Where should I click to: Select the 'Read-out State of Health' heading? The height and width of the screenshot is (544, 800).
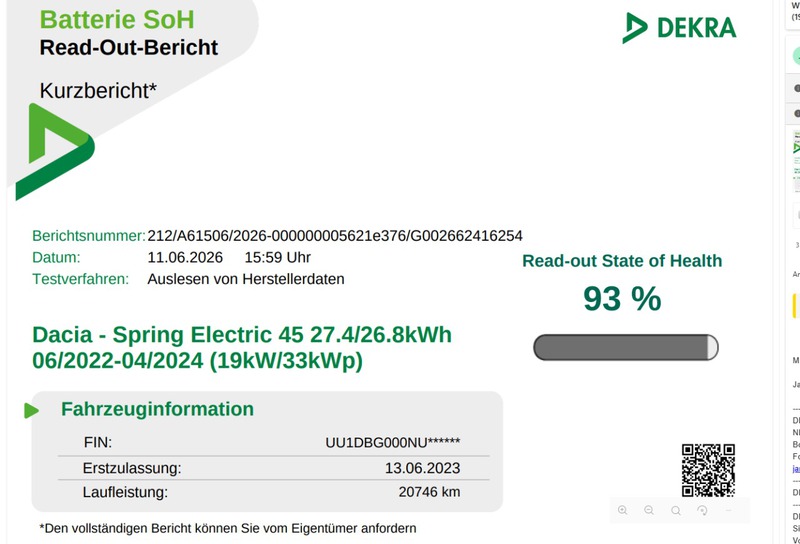[622, 261]
